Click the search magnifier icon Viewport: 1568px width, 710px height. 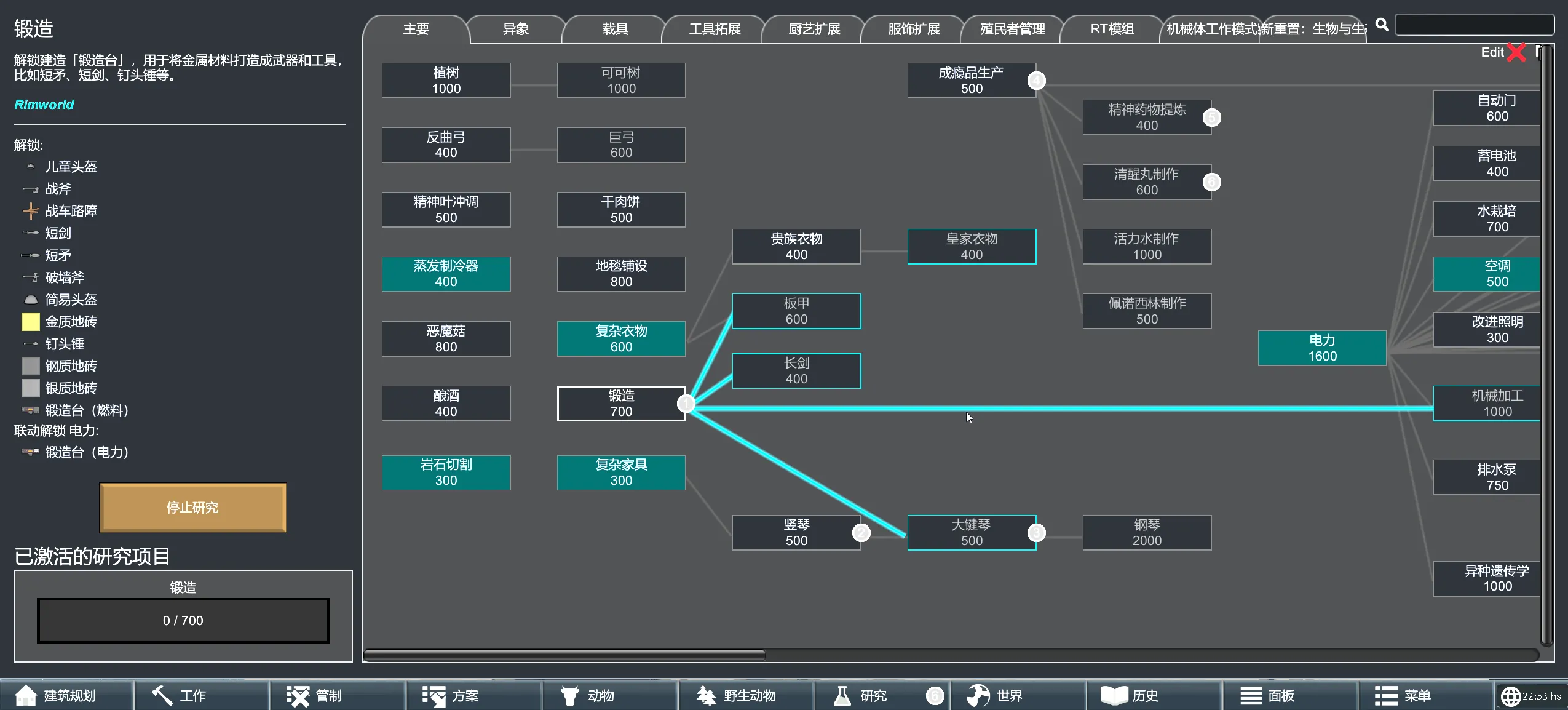coord(1382,25)
